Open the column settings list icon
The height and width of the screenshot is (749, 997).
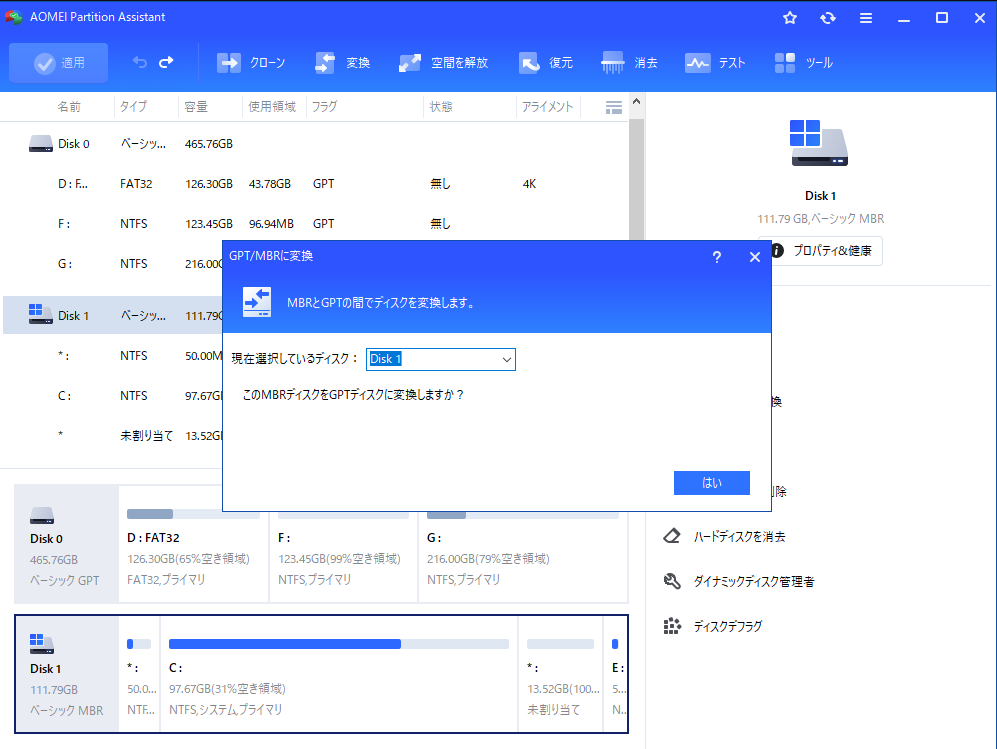614,107
